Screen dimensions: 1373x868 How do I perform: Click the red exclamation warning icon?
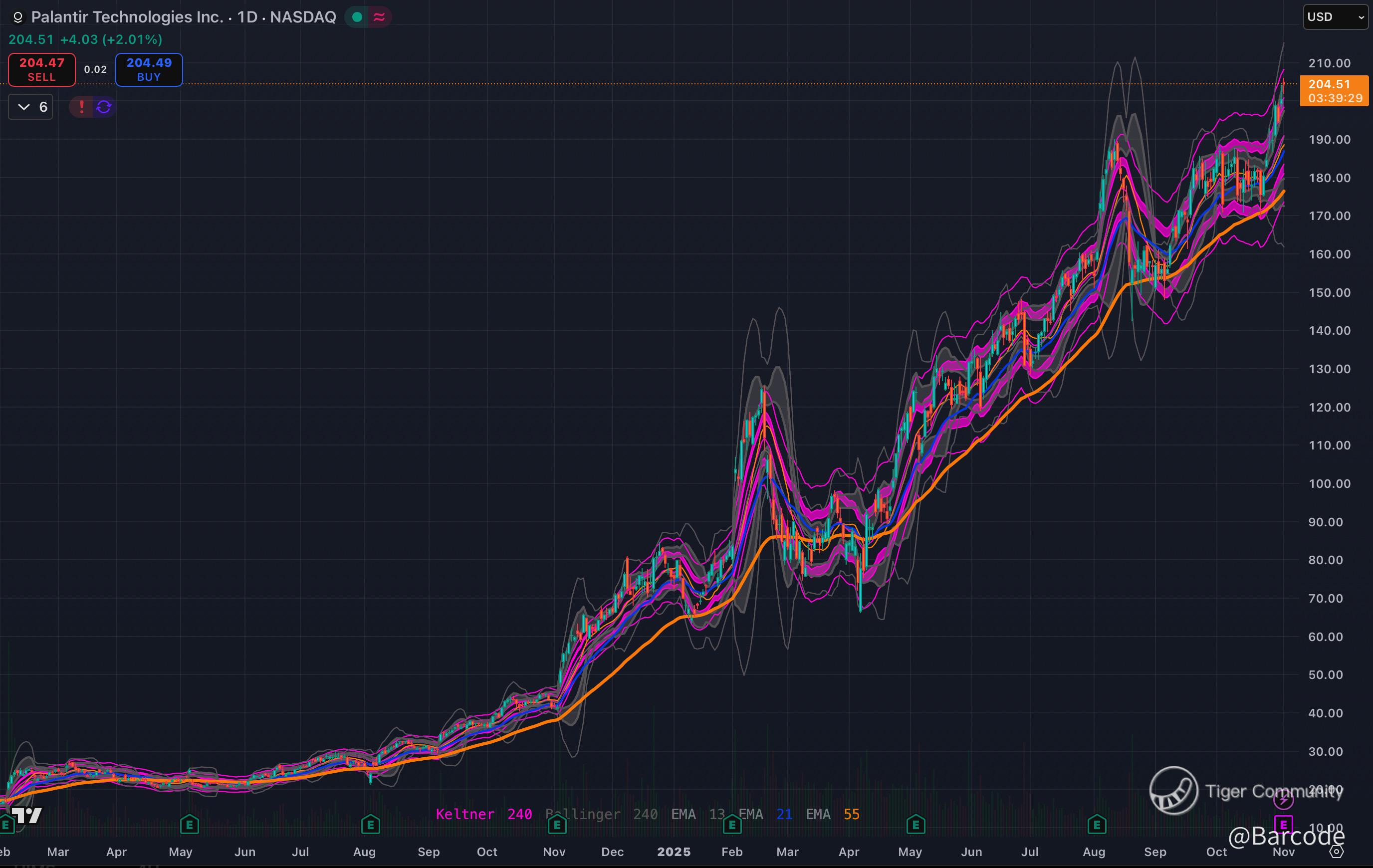(81, 107)
